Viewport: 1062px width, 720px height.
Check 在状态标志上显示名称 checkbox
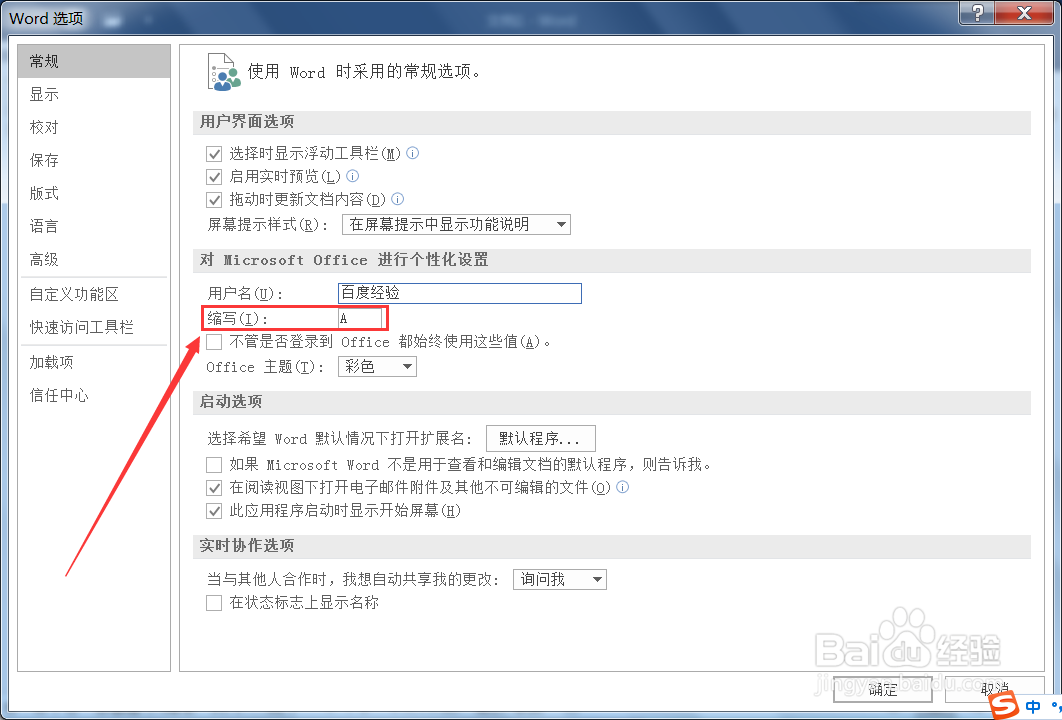pyautogui.click(x=214, y=603)
